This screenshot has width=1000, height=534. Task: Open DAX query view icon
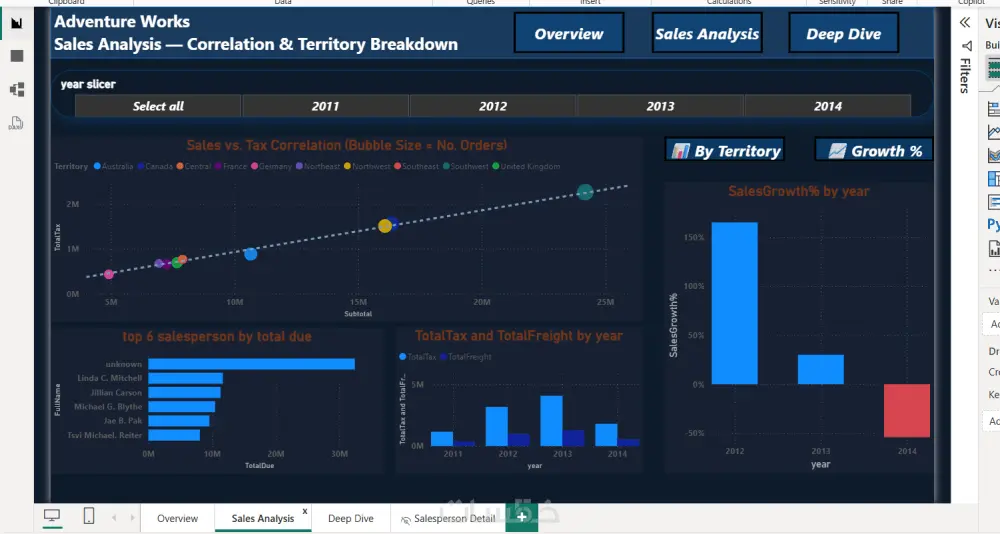coord(17,123)
